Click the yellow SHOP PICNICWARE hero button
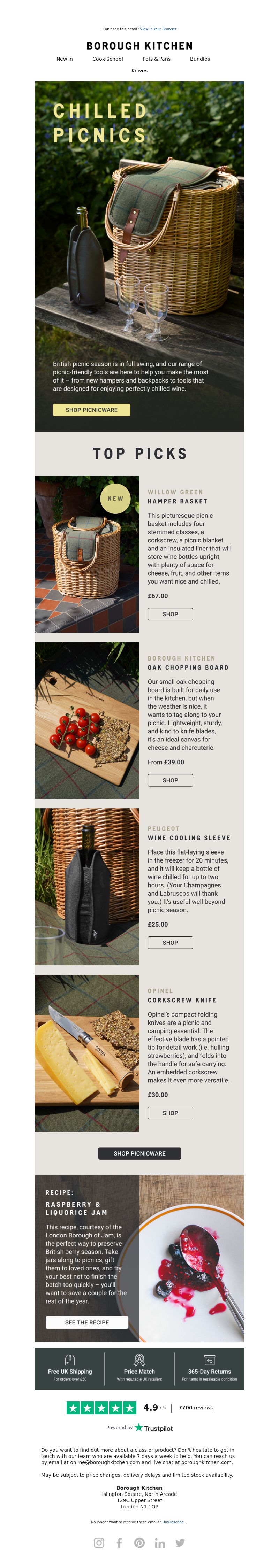Viewport: 279px width, 1568px height. (x=91, y=410)
